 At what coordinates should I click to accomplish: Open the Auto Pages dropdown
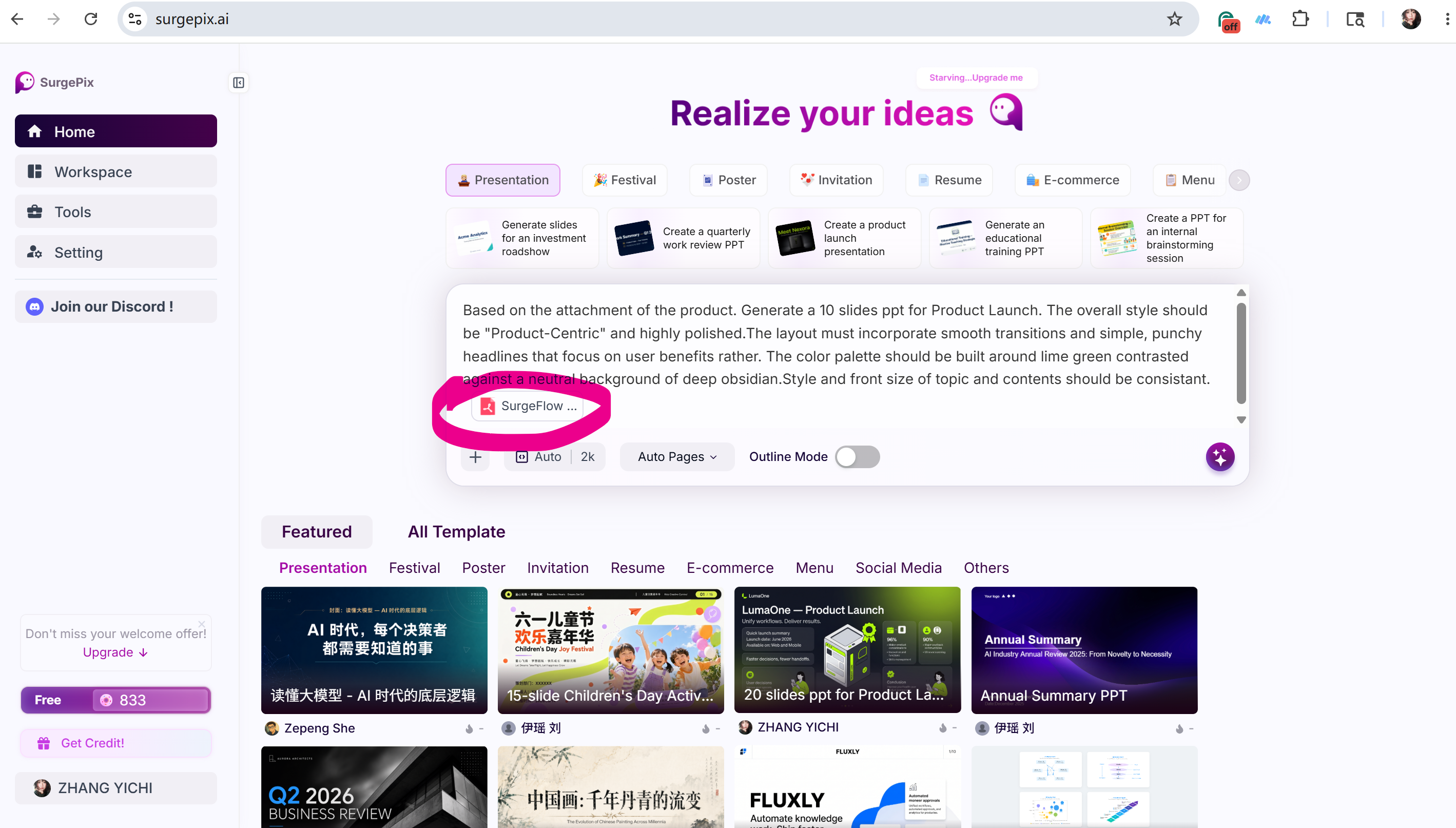[x=676, y=457]
